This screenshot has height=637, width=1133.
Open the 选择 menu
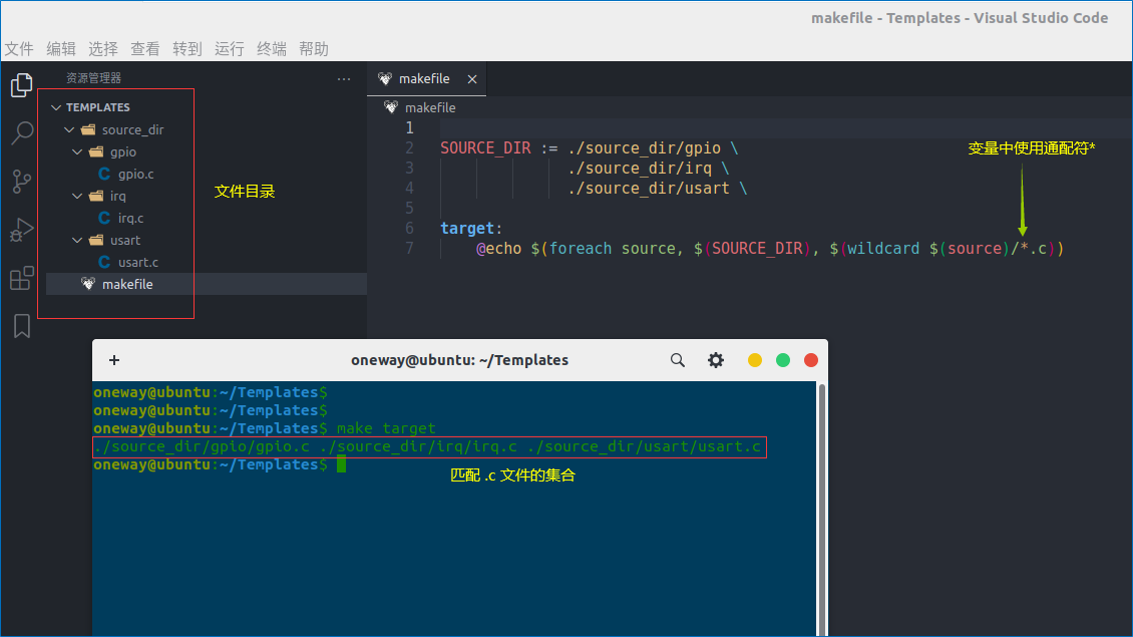coord(103,48)
